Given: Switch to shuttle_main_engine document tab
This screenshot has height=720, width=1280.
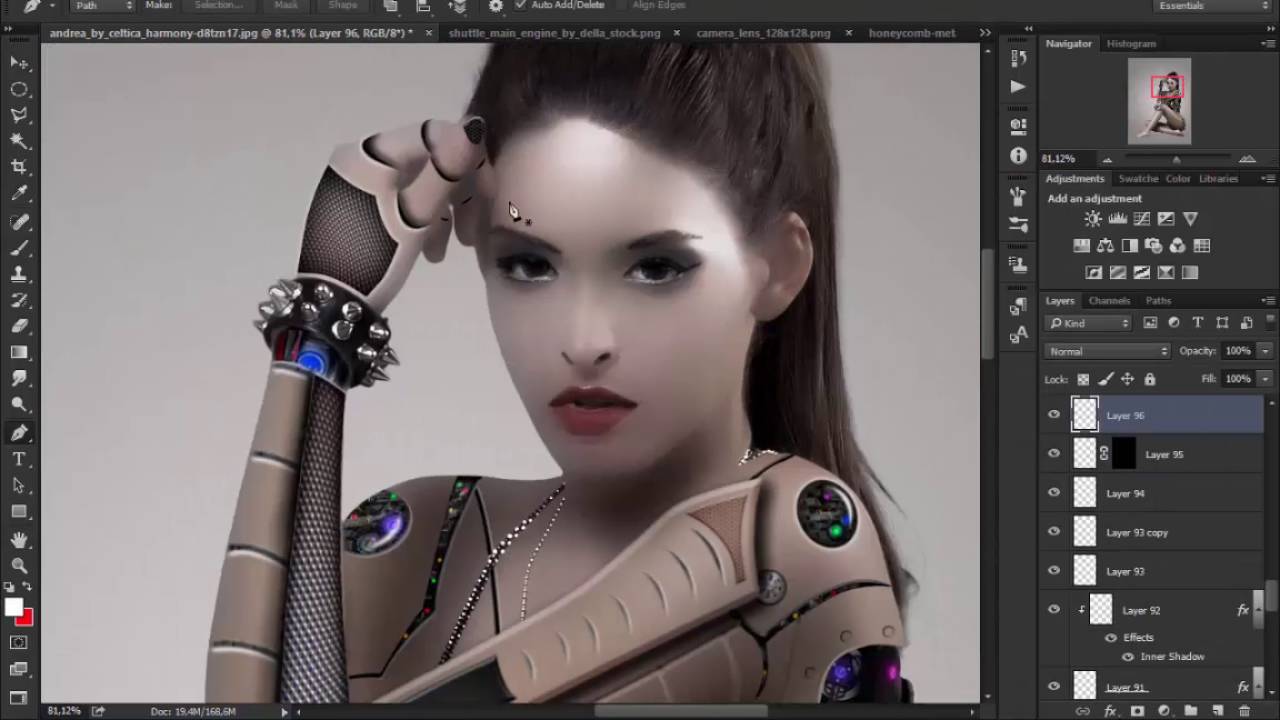Looking at the screenshot, I should click(554, 33).
